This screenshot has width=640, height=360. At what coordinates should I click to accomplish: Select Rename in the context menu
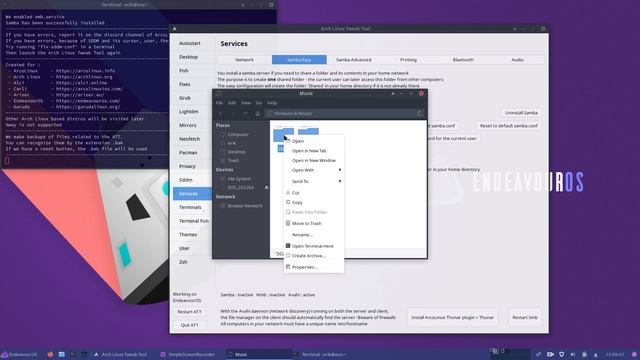(x=313, y=235)
